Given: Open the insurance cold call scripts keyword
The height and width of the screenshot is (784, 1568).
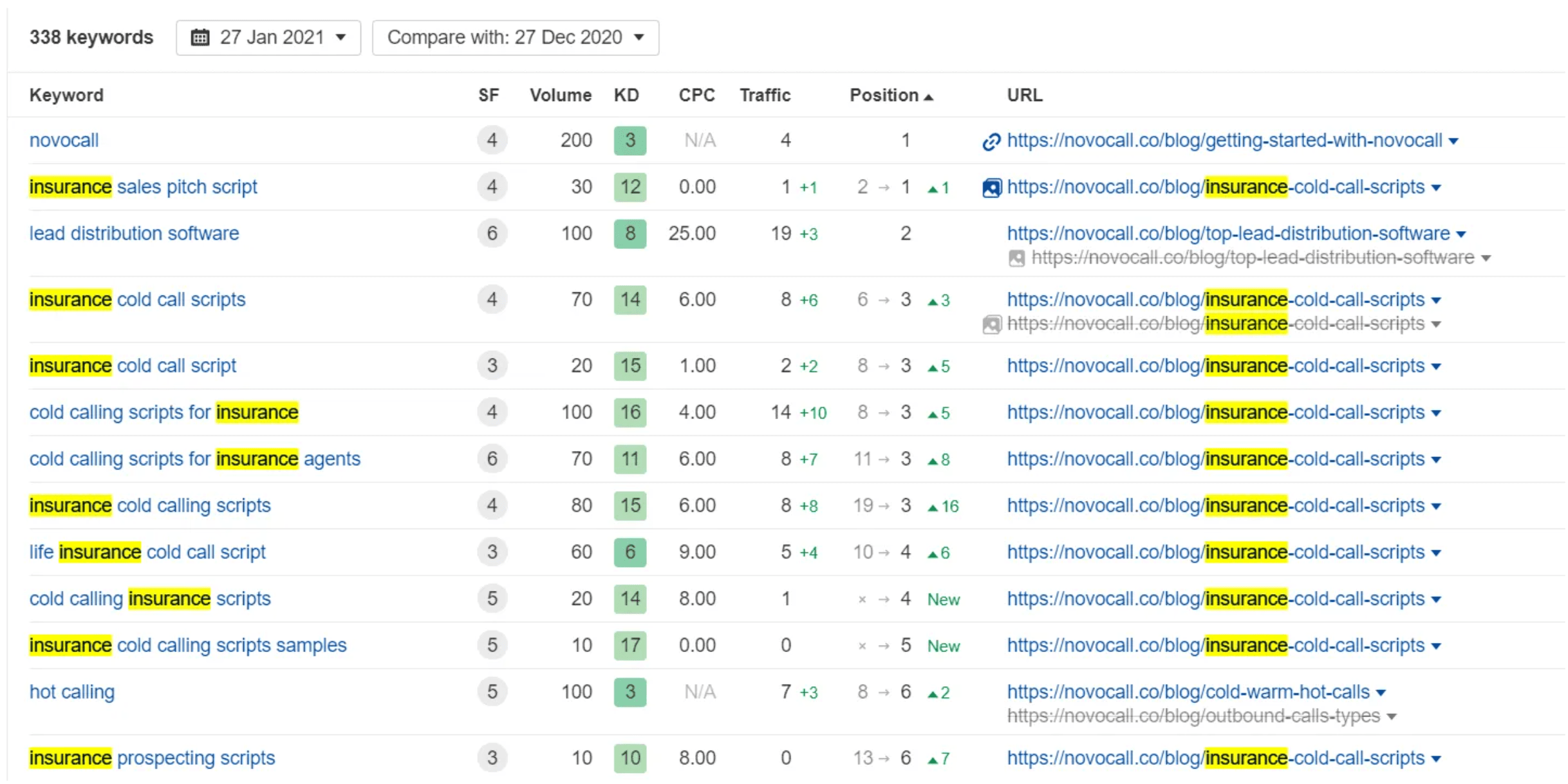Looking at the screenshot, I should 137,299.
